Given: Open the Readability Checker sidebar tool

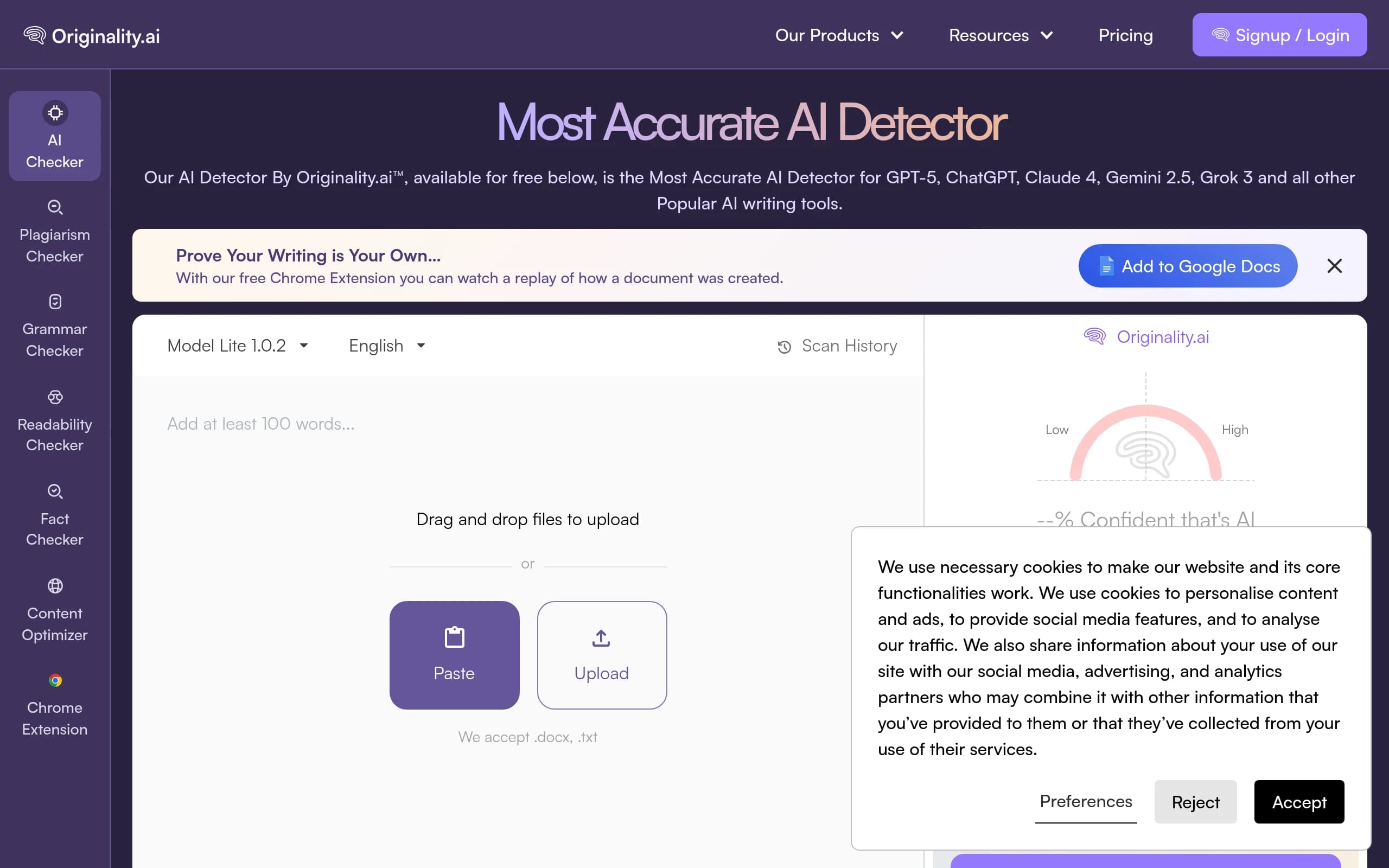Looking at the screenshot, I should coord(54,421).
